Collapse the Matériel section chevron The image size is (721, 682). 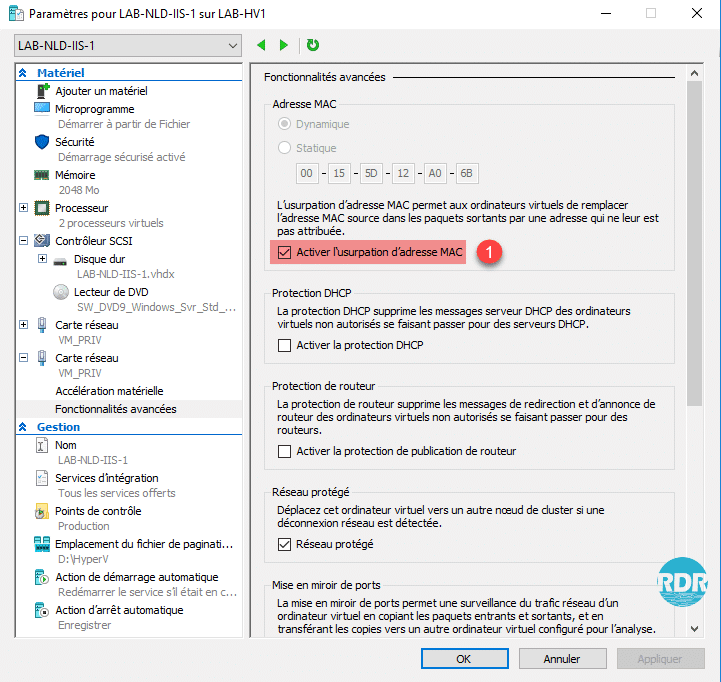23,73
